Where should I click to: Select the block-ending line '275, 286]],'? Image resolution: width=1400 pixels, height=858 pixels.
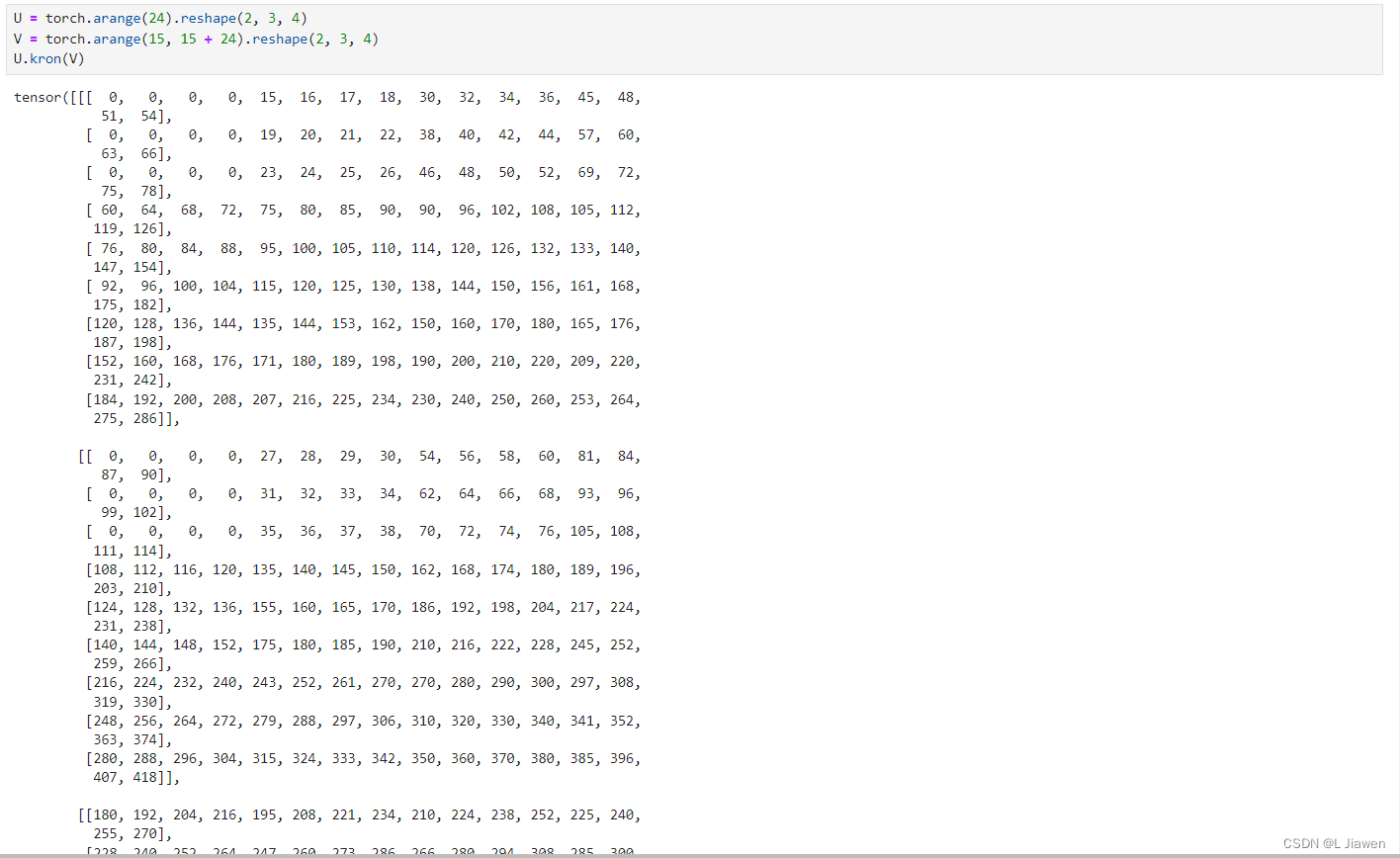point(136,418)
